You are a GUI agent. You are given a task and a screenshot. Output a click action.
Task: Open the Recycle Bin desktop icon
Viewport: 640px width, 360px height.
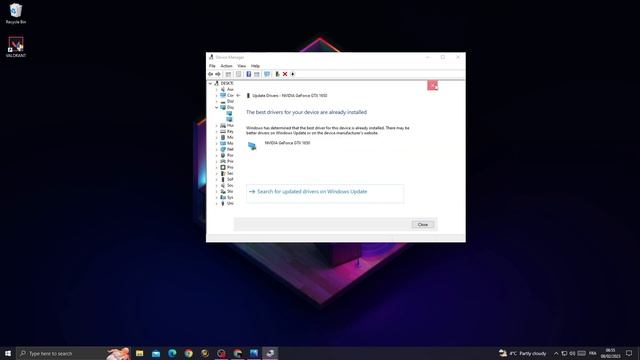tap(16, 13)
